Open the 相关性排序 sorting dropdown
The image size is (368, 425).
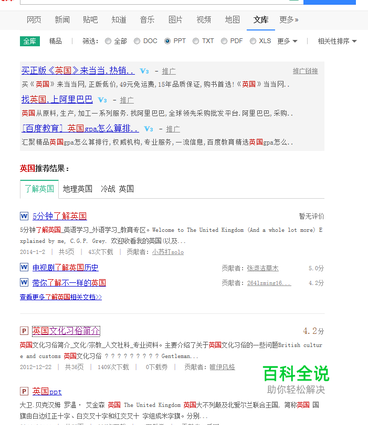point(337,41)
